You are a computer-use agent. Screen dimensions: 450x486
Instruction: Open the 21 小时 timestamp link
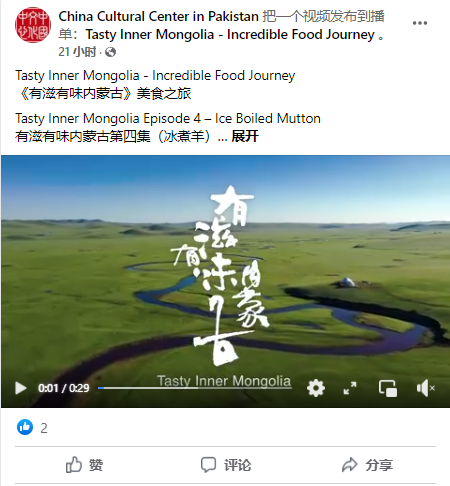tap(77, 52)
